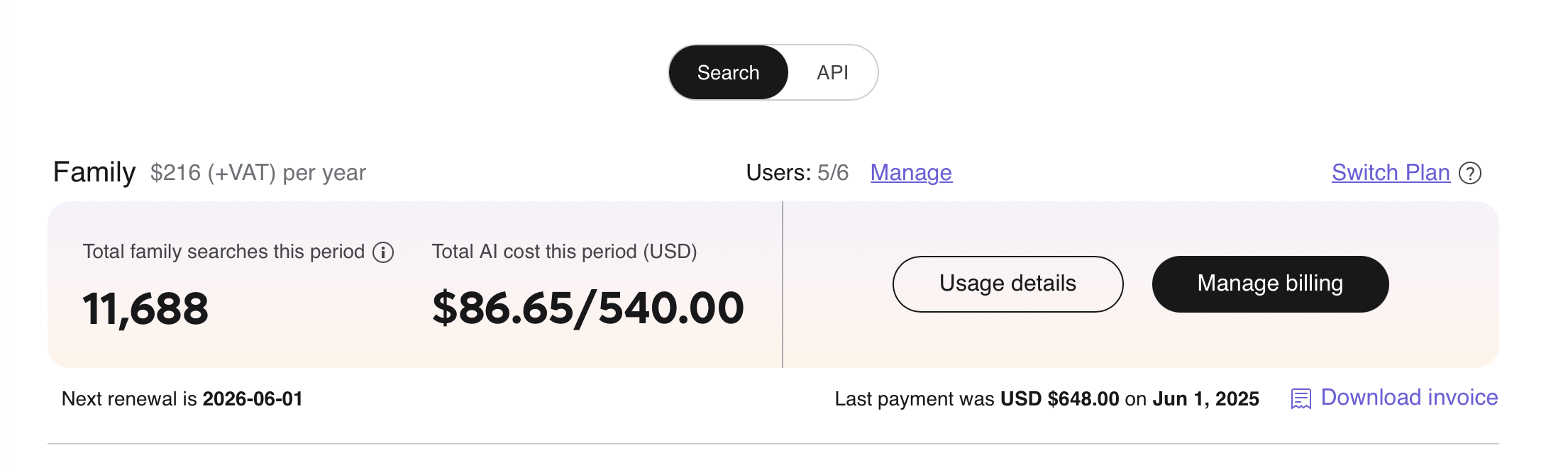This screenshot has height=465, width=1568.
Task: Click the info icon beside family searches
Action: [383, 252]
